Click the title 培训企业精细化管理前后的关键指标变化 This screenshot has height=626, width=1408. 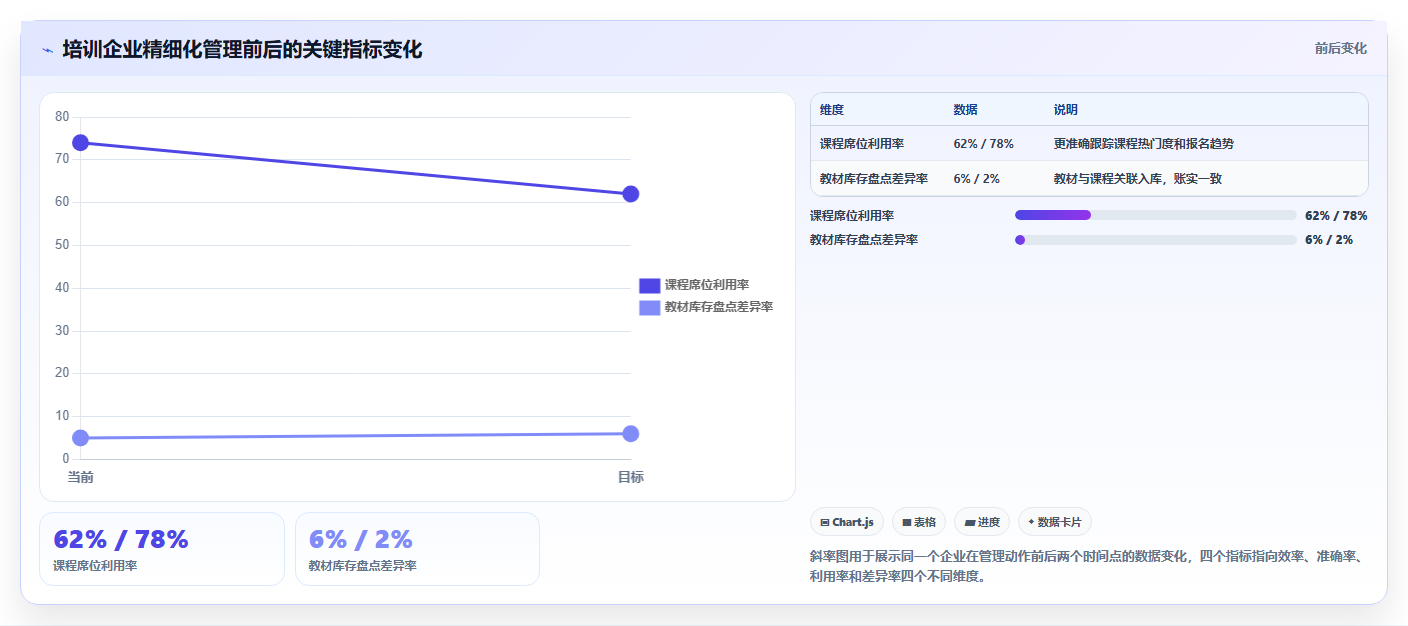[242, 49]
